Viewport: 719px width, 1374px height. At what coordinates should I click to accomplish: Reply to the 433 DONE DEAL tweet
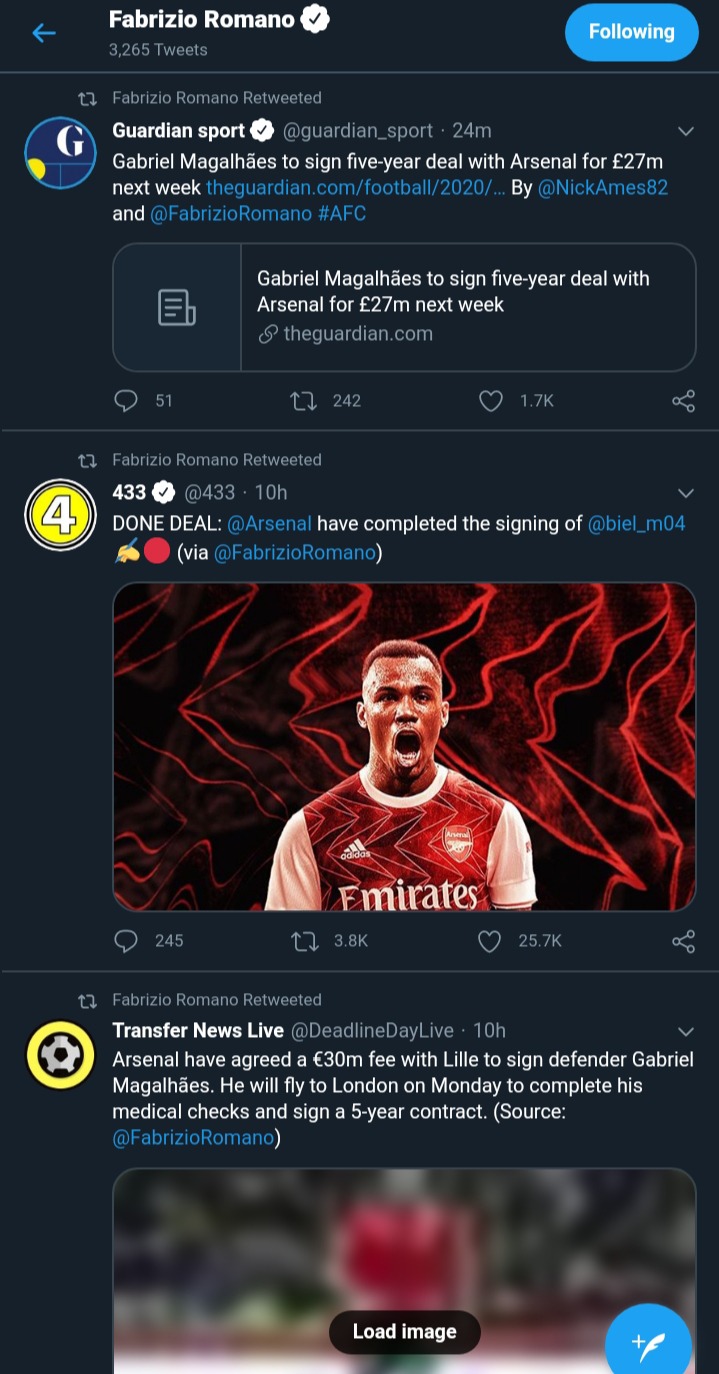pyautogui.click(x=126, y=941)
